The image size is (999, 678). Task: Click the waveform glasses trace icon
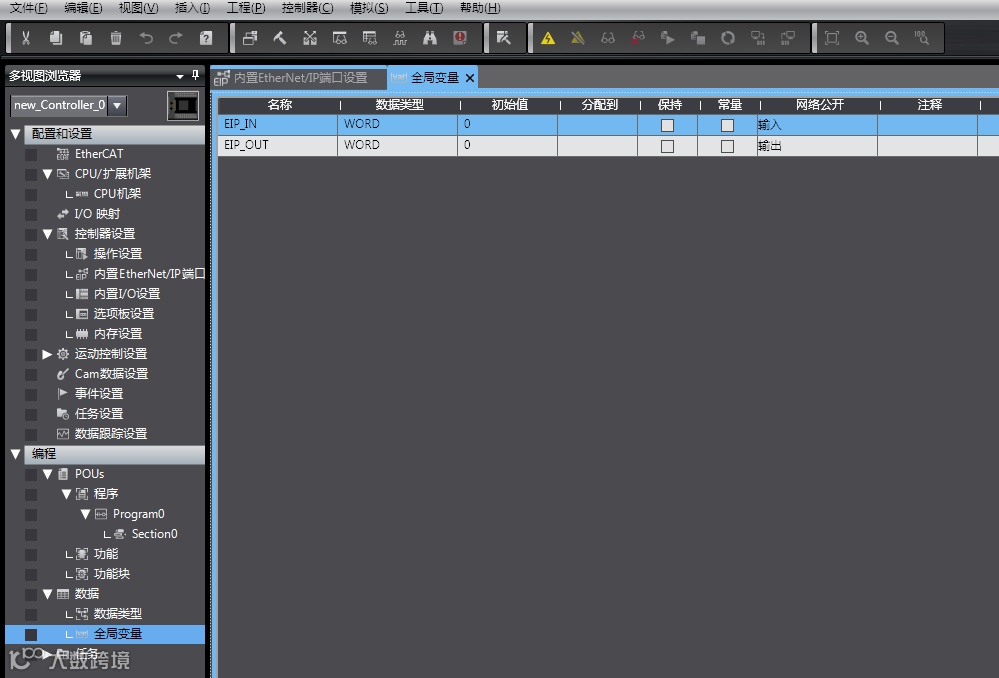pos(399,38)
